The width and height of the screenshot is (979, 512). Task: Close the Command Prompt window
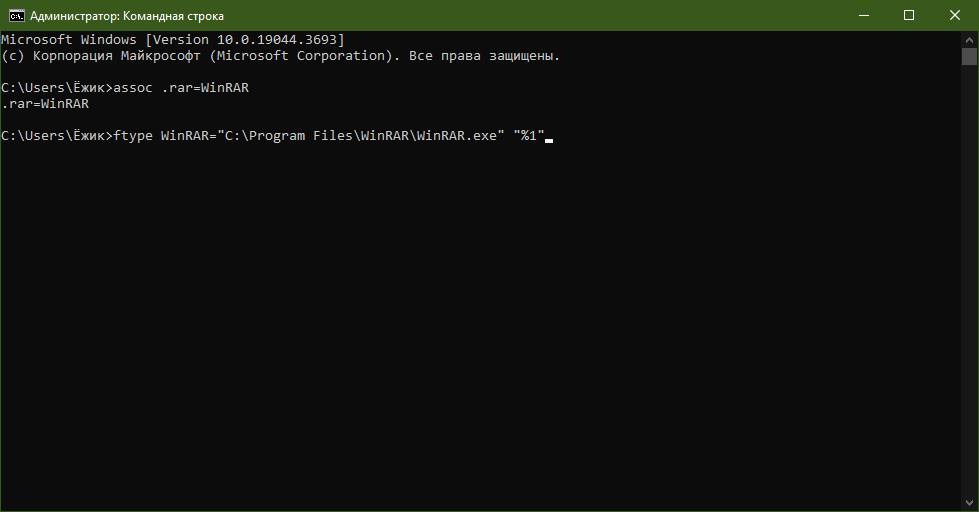coord(955,15)
